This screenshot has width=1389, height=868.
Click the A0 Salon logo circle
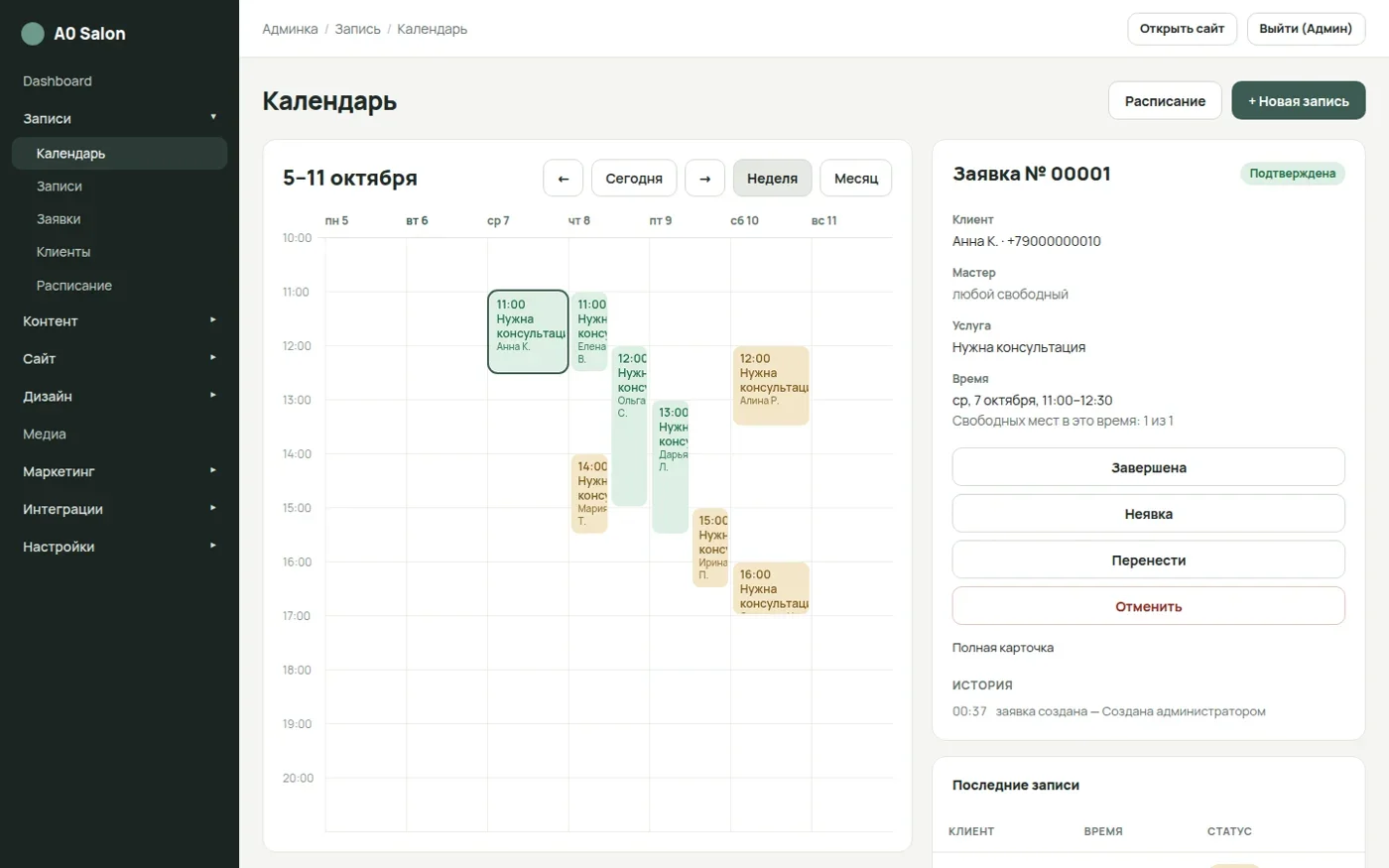(x=33, y=34)
